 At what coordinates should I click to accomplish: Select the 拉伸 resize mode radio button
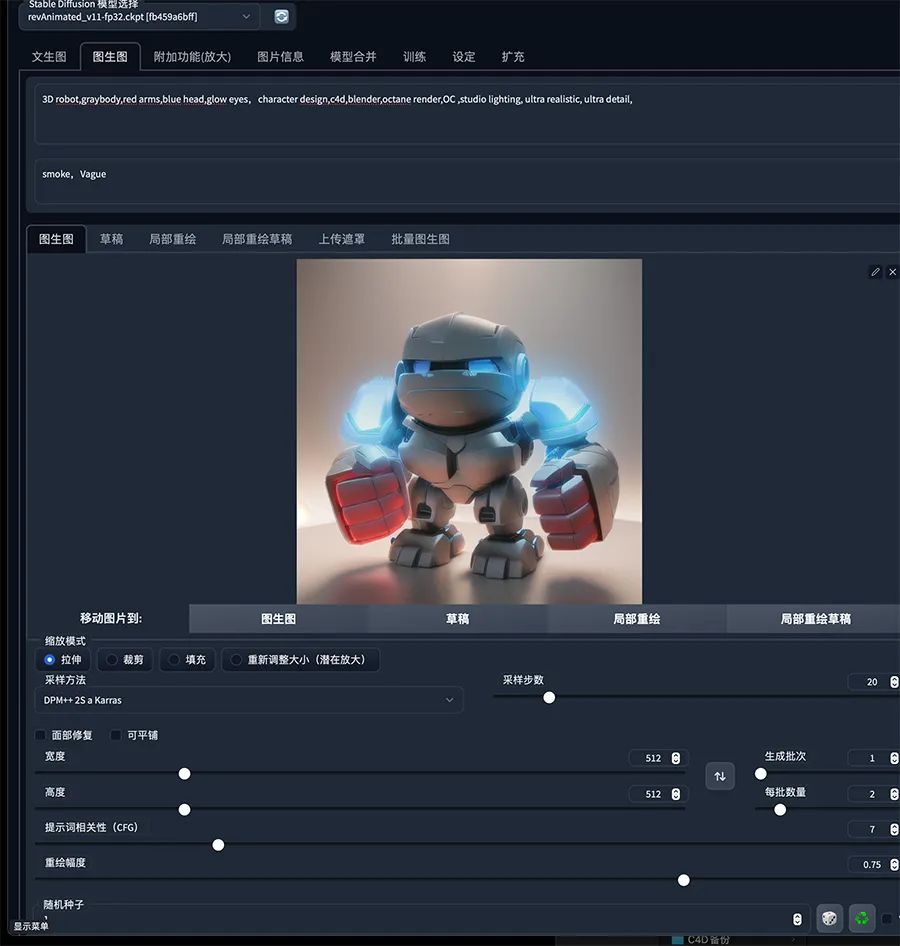[50, 660]
